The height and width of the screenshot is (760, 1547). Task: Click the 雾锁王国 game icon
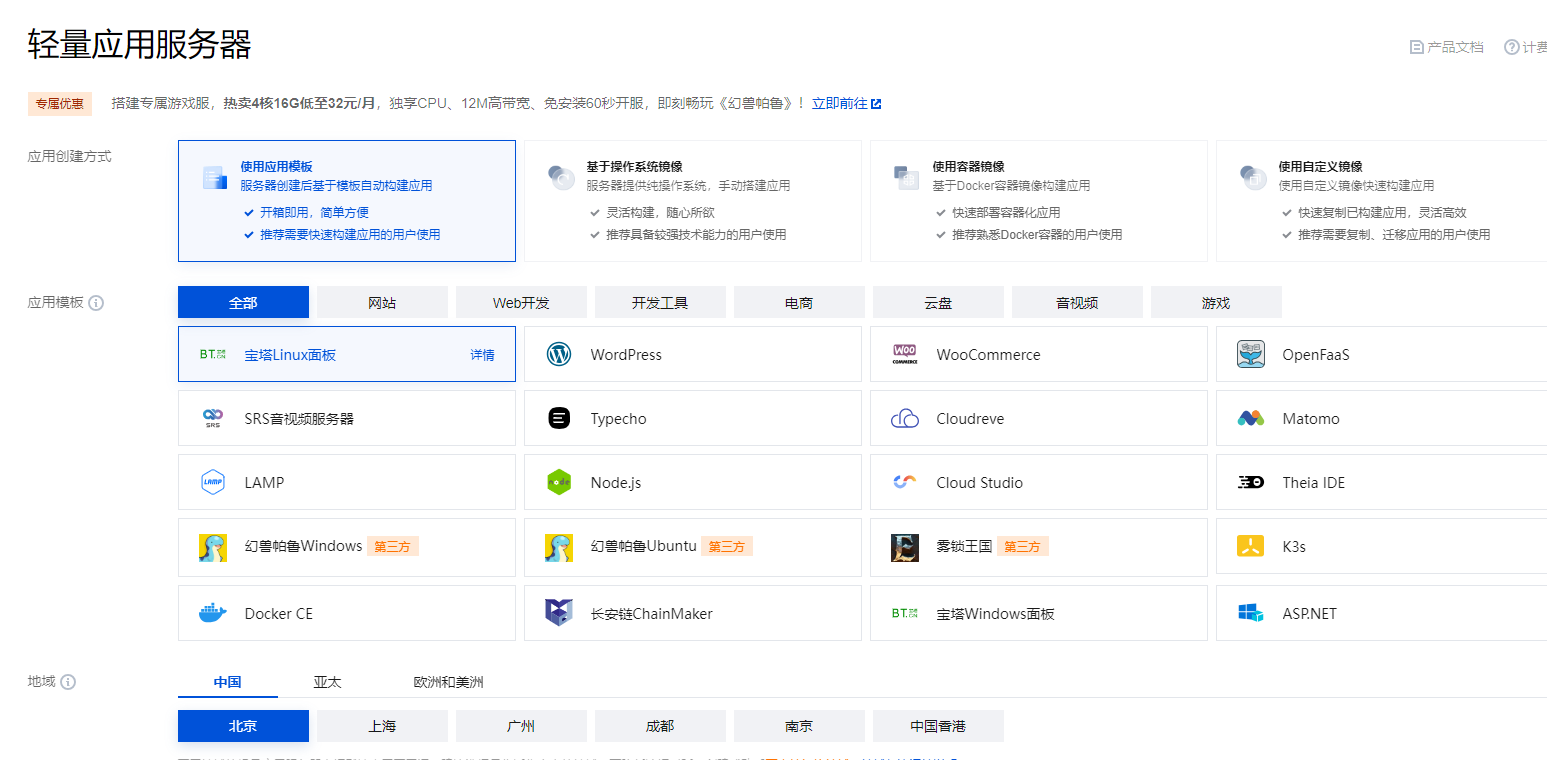(905, 547)
